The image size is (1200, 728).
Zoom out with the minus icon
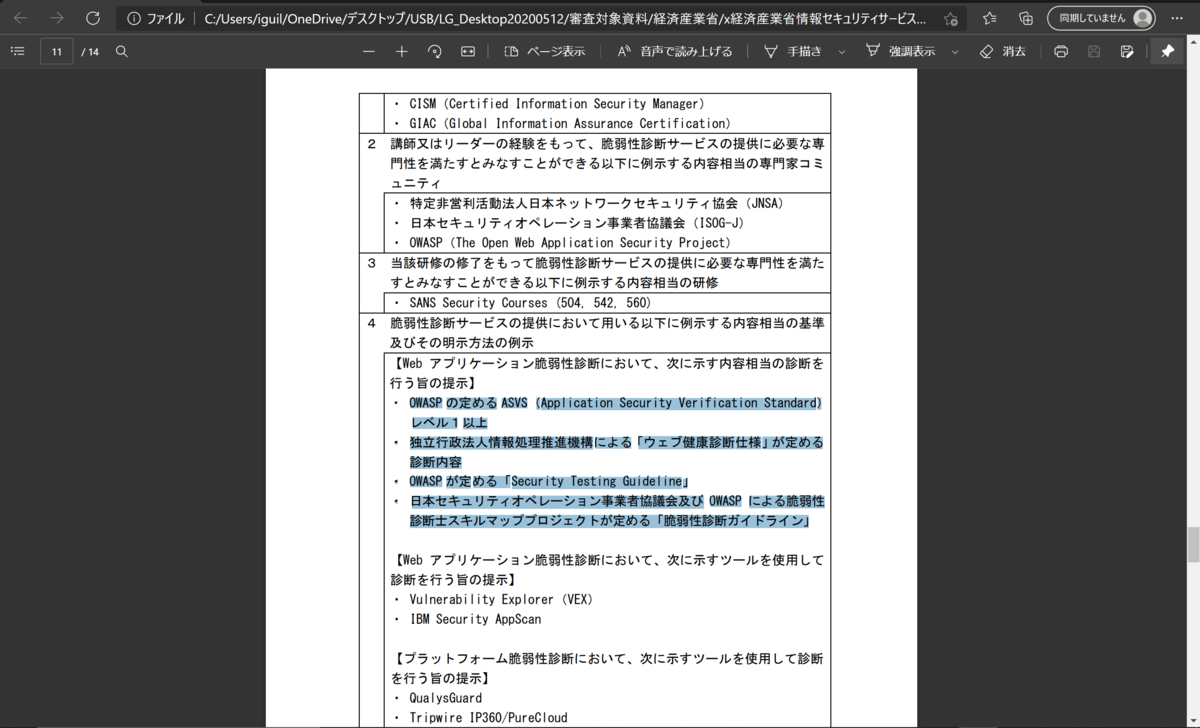pos(369,51)
